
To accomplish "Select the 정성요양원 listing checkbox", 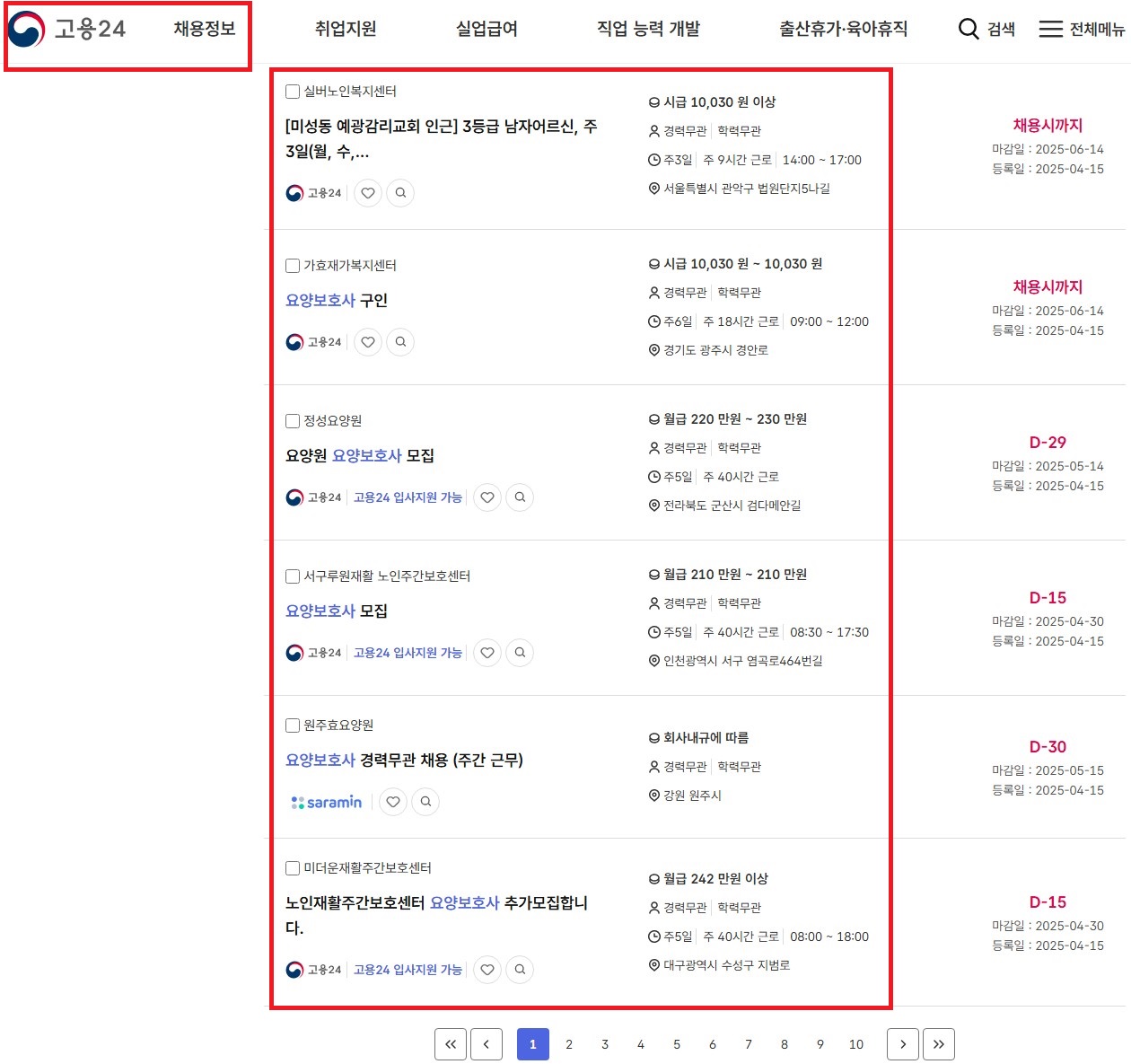I will click(x=292, y=420).
